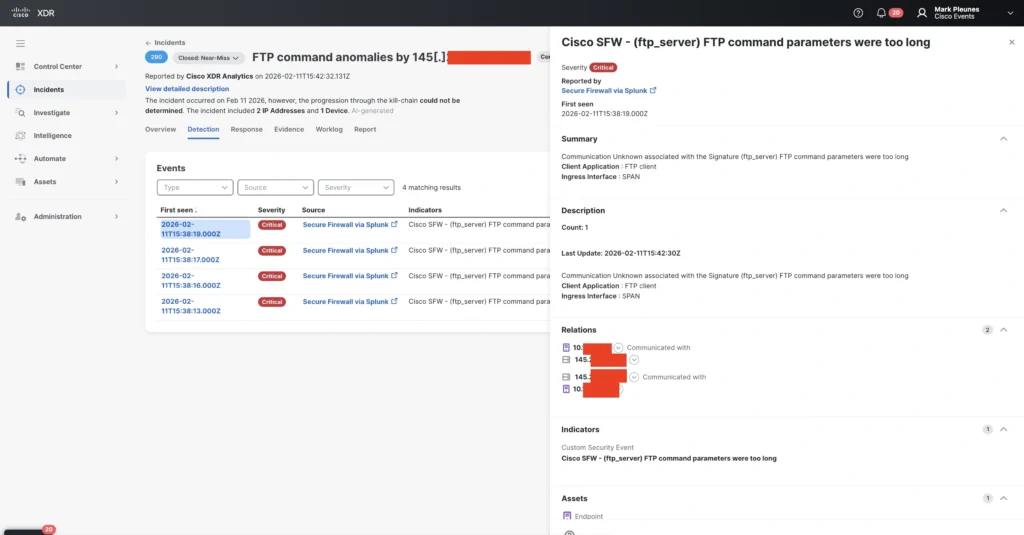Screen dimensions: 1024x535
Task: Switch to the Report tab
Action: point(364,129)
